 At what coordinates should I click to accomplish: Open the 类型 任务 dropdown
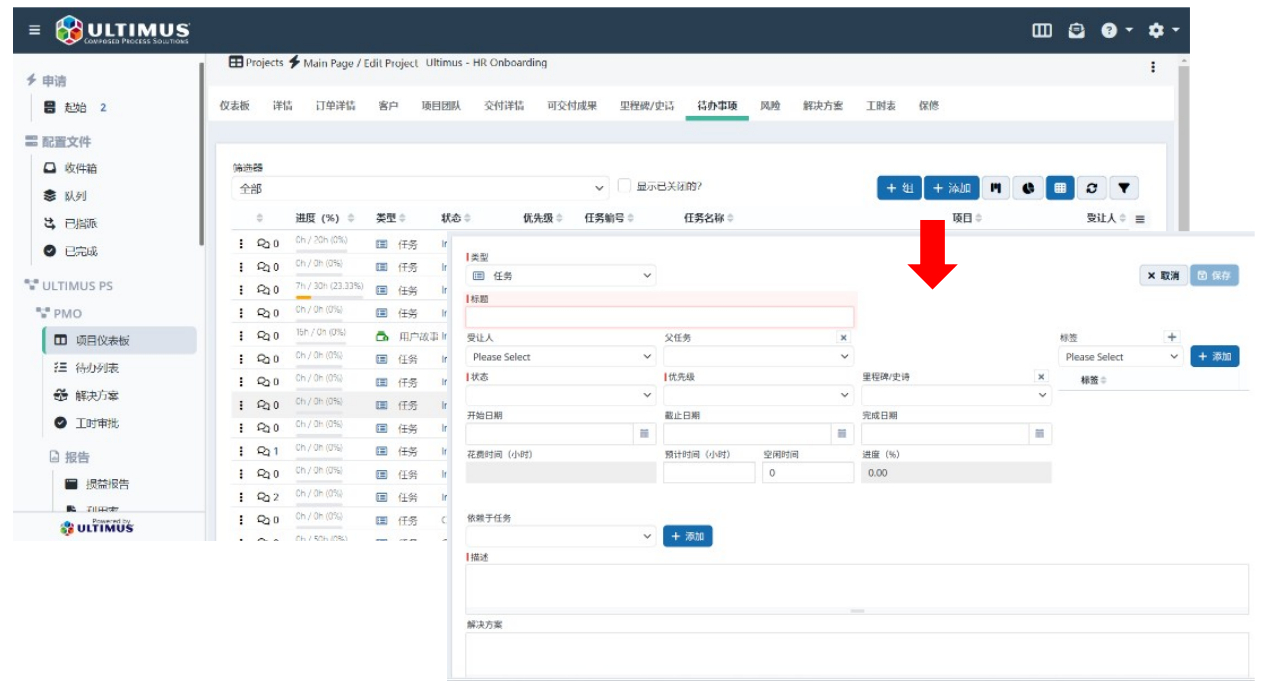click(x=561, y=275)
